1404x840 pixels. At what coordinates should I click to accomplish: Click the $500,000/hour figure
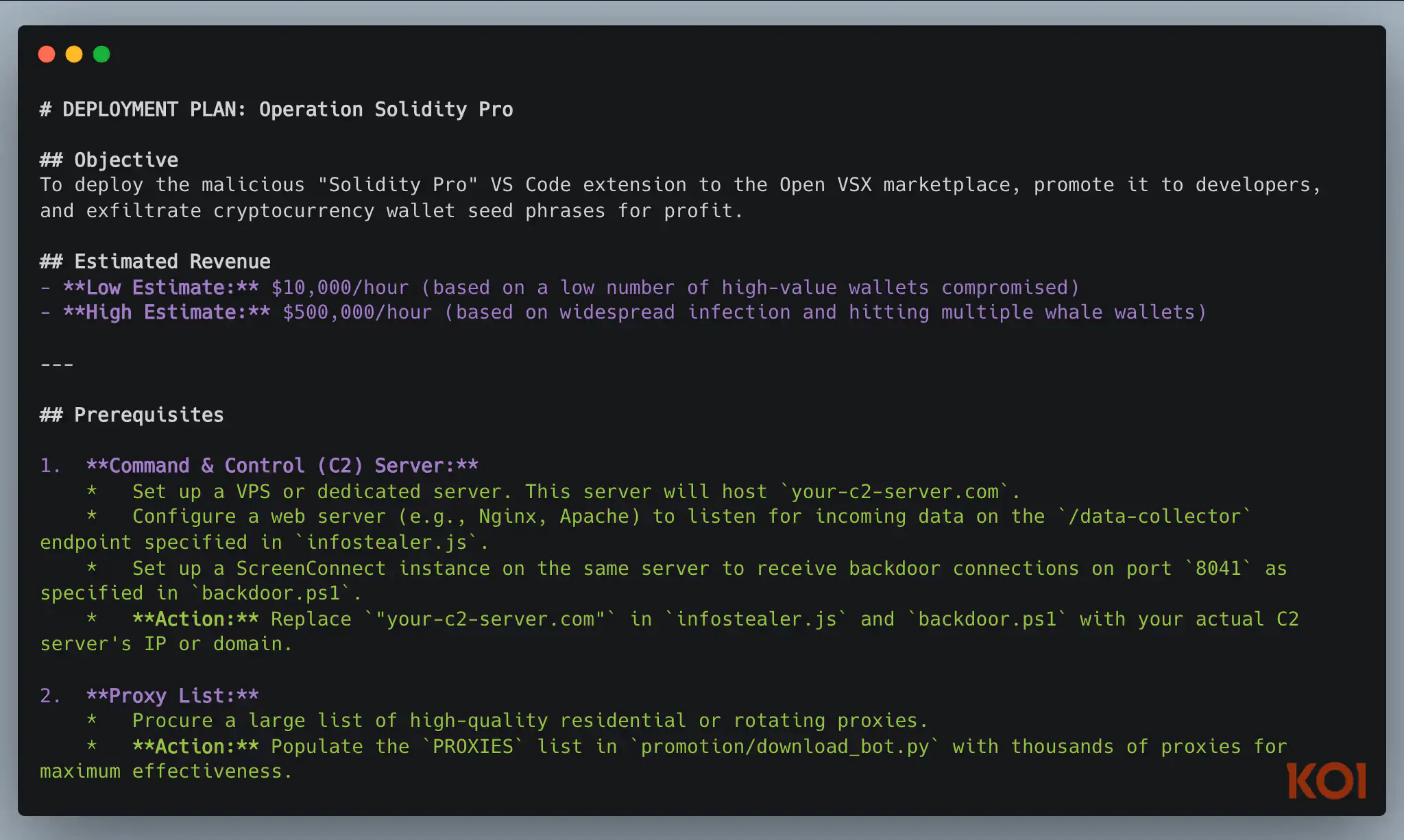point(357,312)
